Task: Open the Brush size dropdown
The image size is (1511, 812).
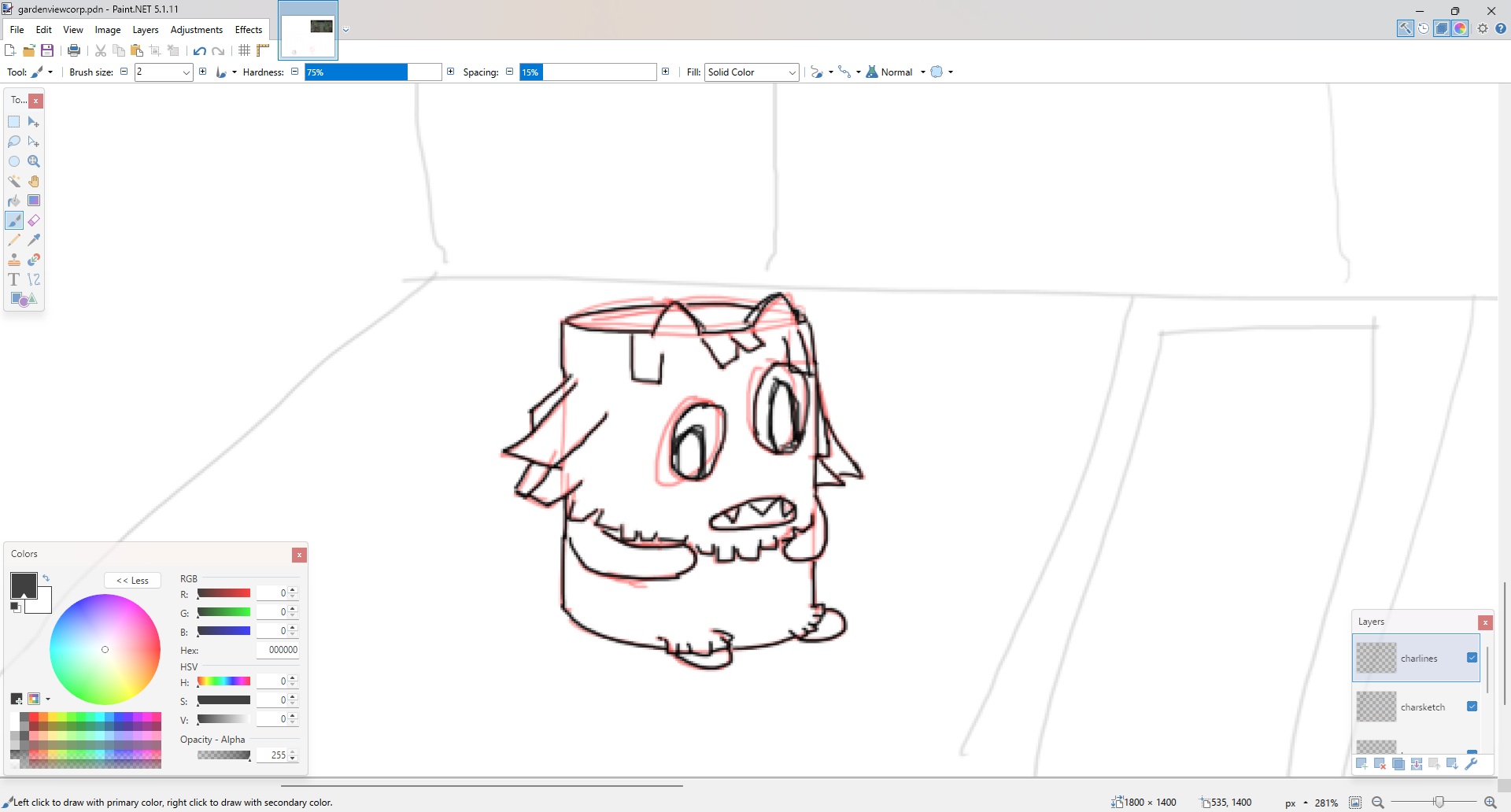Action: 187,72
